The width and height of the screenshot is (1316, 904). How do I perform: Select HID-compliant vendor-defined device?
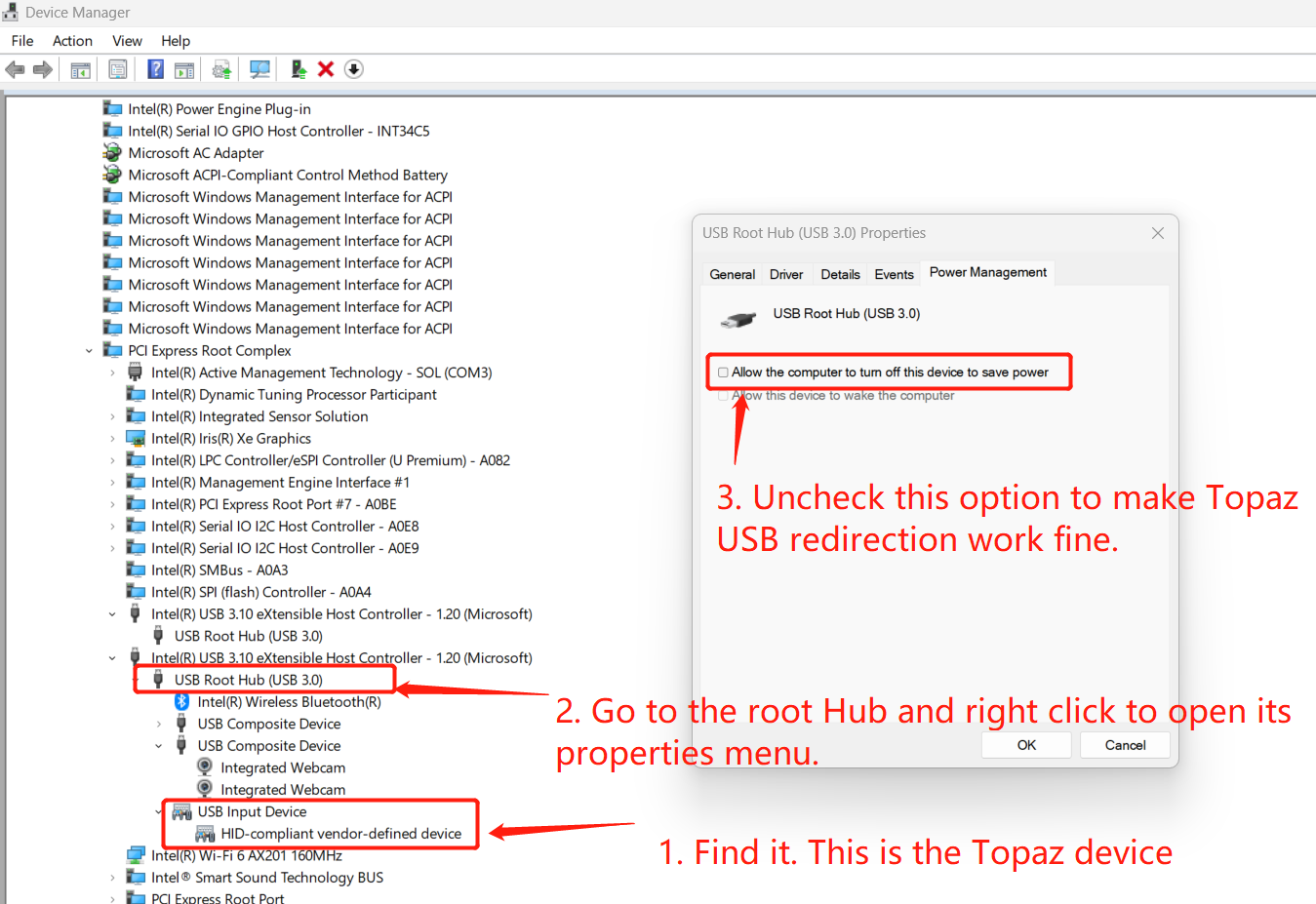pos(340,834)
